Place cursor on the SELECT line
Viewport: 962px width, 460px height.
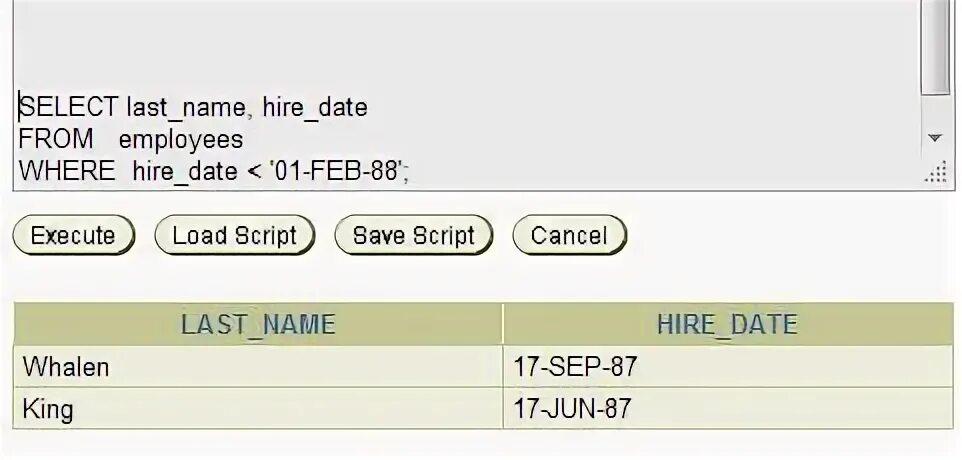tap(193, 107)
